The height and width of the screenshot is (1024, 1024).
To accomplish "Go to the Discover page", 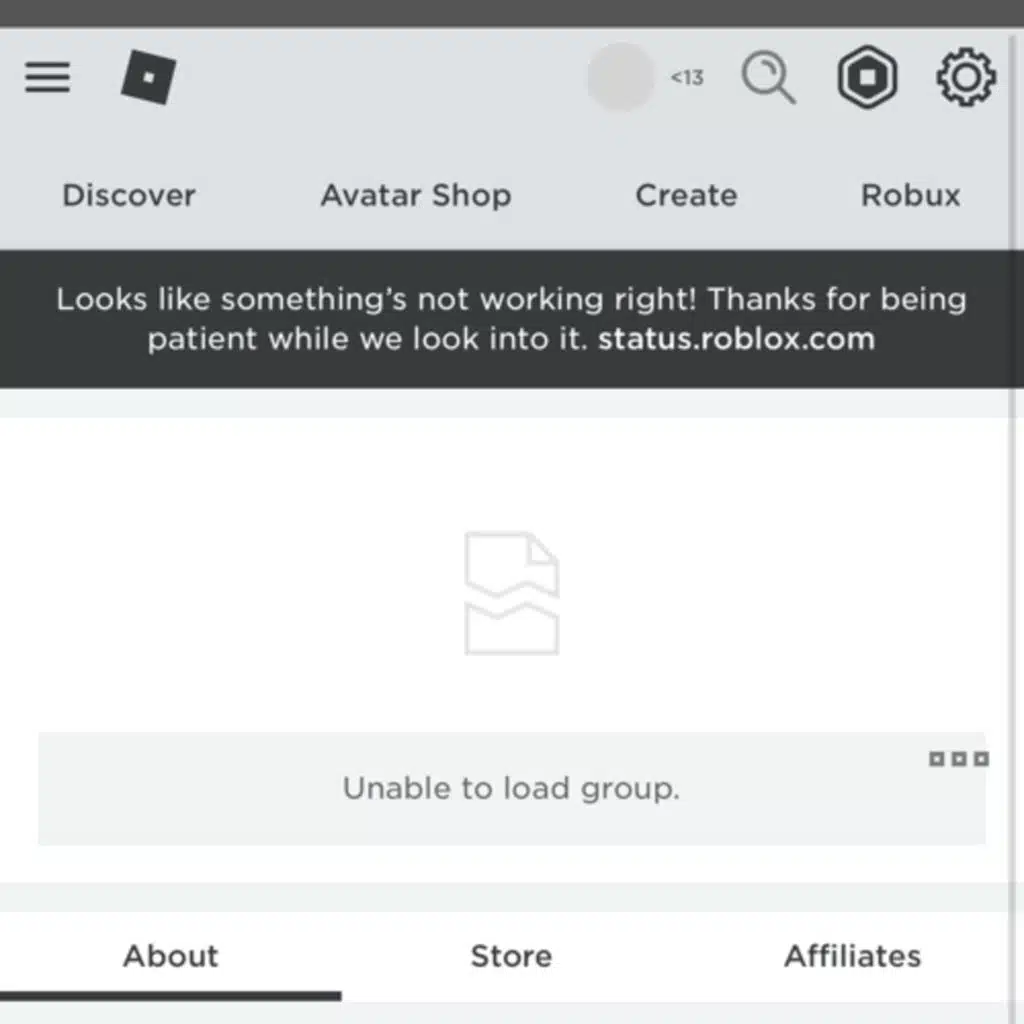I will pos(129,195).
